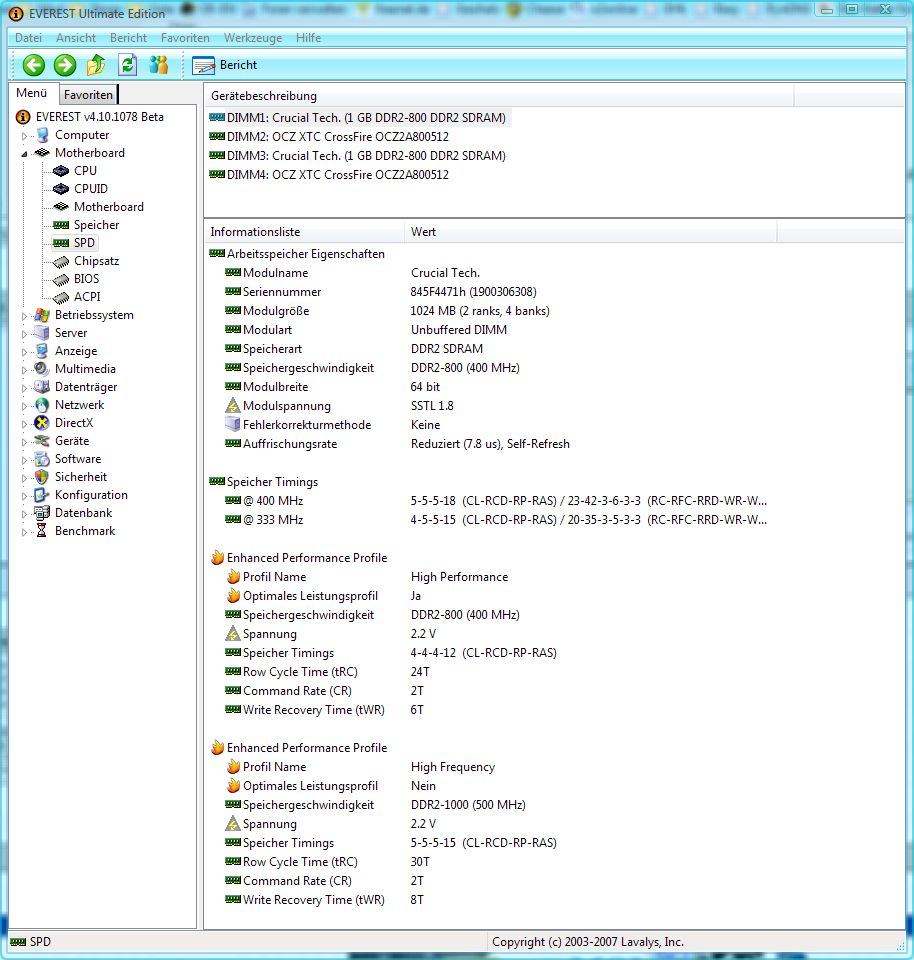Select DIMM4 OCZ XTC CrossFire row

click(x=329, y=175)
